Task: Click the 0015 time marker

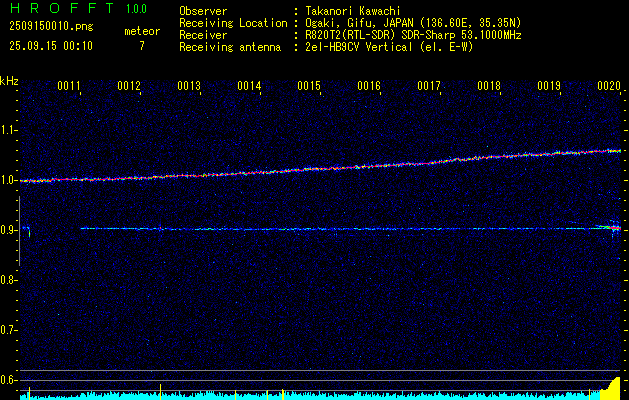Action: 309,85
